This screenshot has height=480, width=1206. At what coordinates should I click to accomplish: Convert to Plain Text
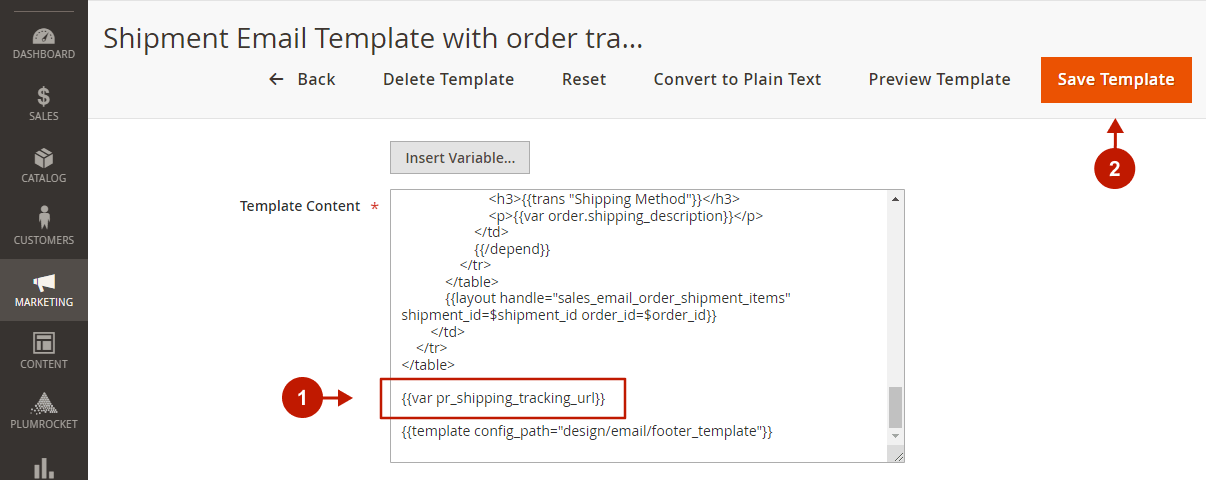[x=737, y=79]
